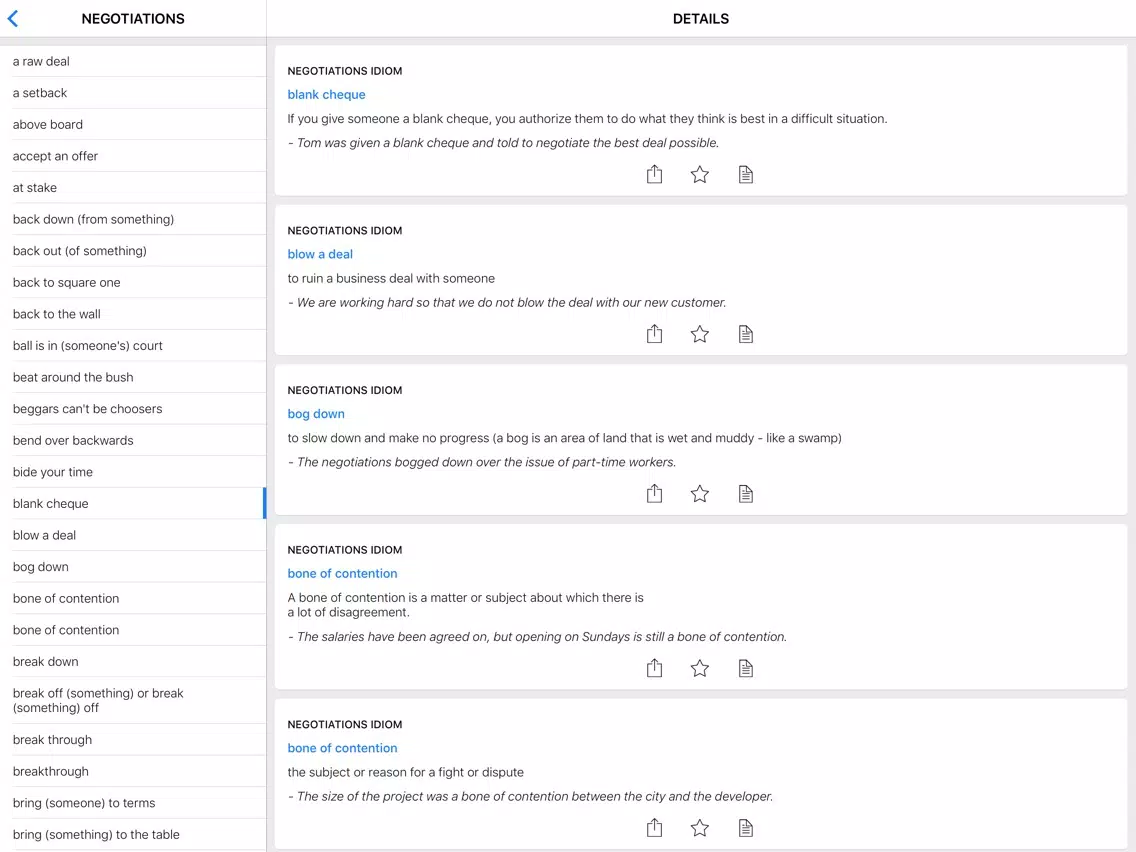Open notes icon for 'blank cheque'
The image size is (1136, 852).
[746, 175]
